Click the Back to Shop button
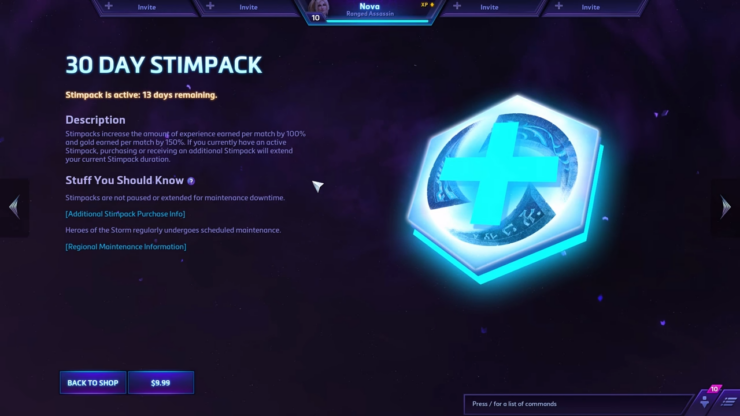This screenshot has width=740, height=416. click(x=93, y=382)
